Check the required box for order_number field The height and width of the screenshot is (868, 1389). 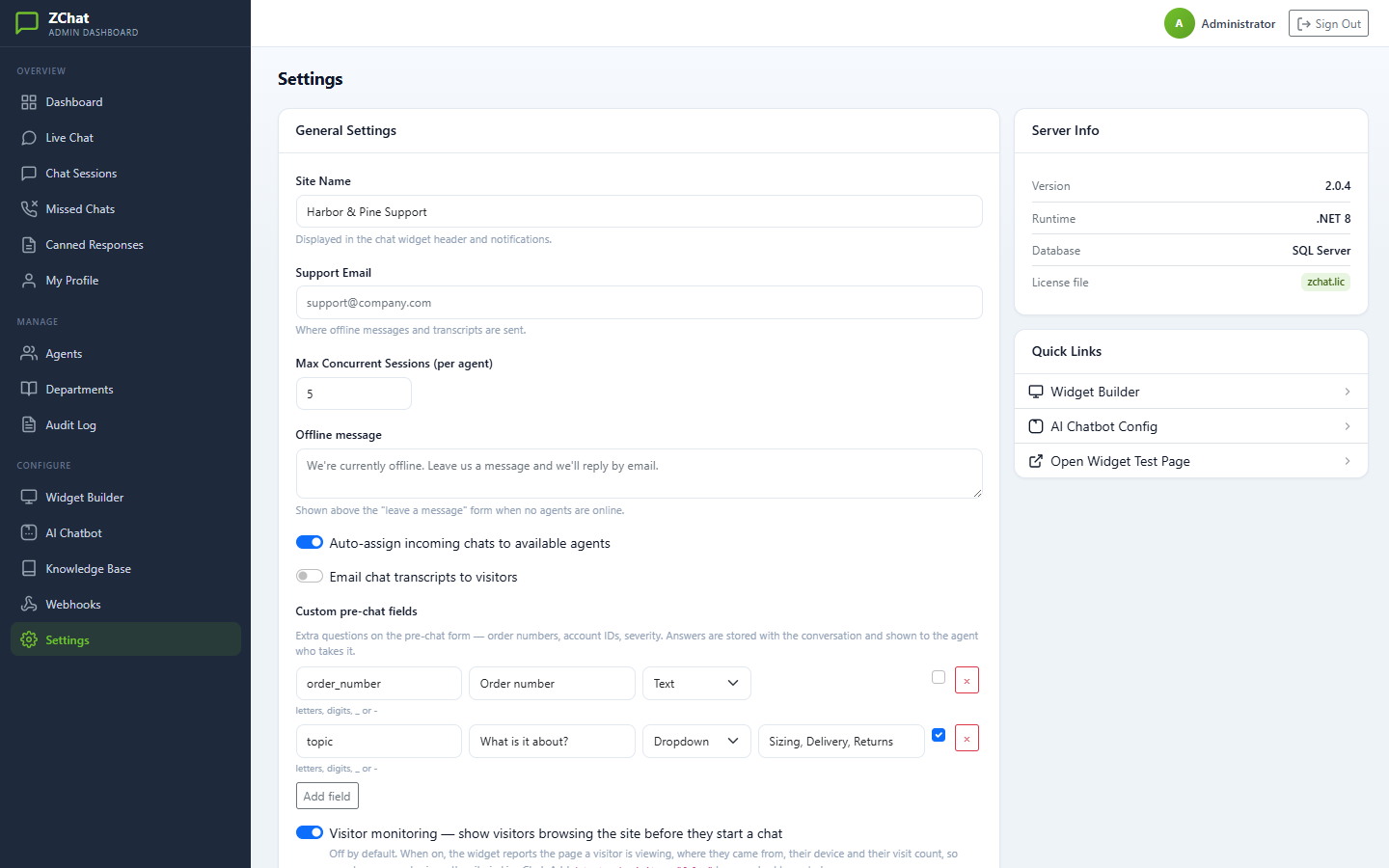939,677
